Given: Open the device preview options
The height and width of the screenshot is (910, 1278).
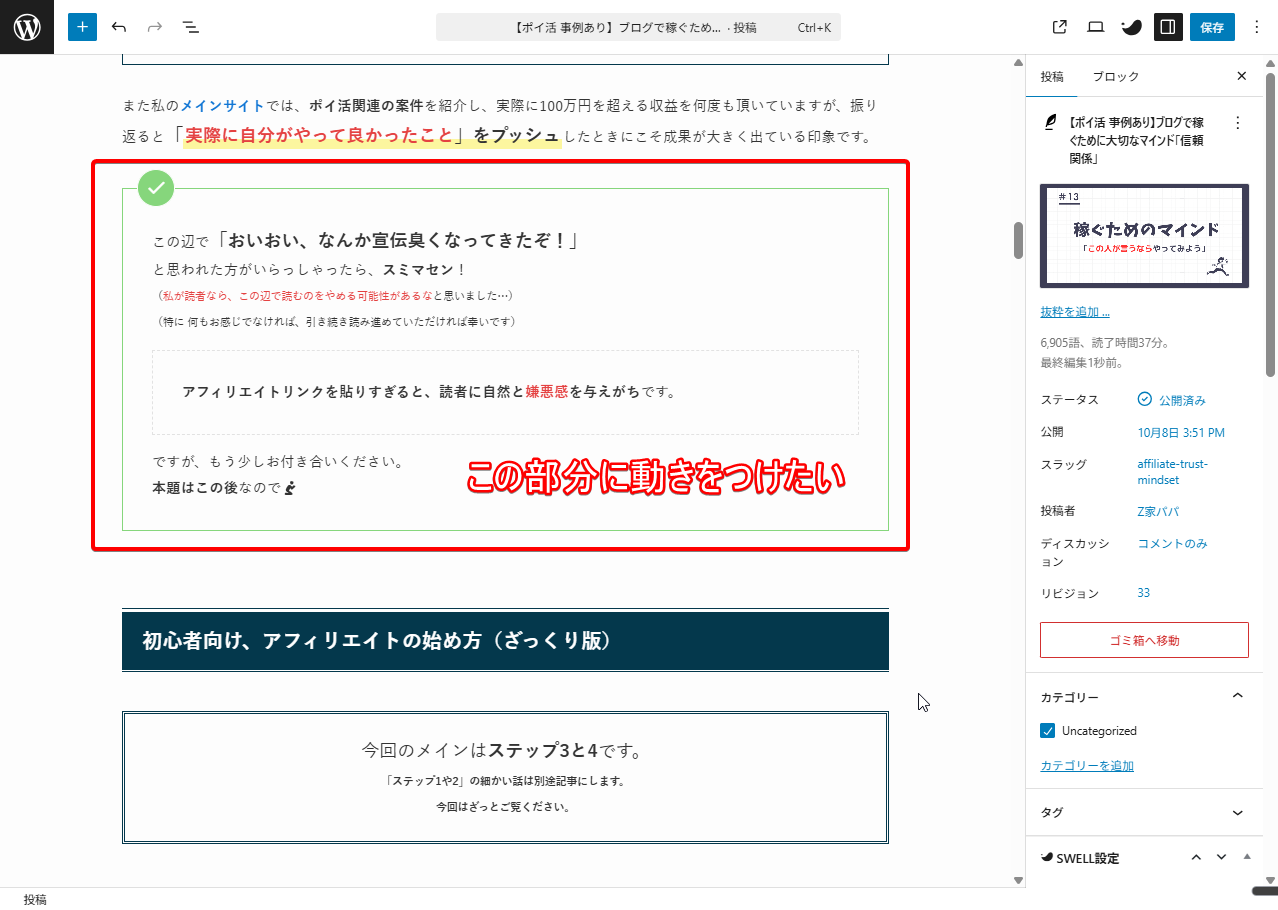Looking at the screenshot, I should point(1095,27).
